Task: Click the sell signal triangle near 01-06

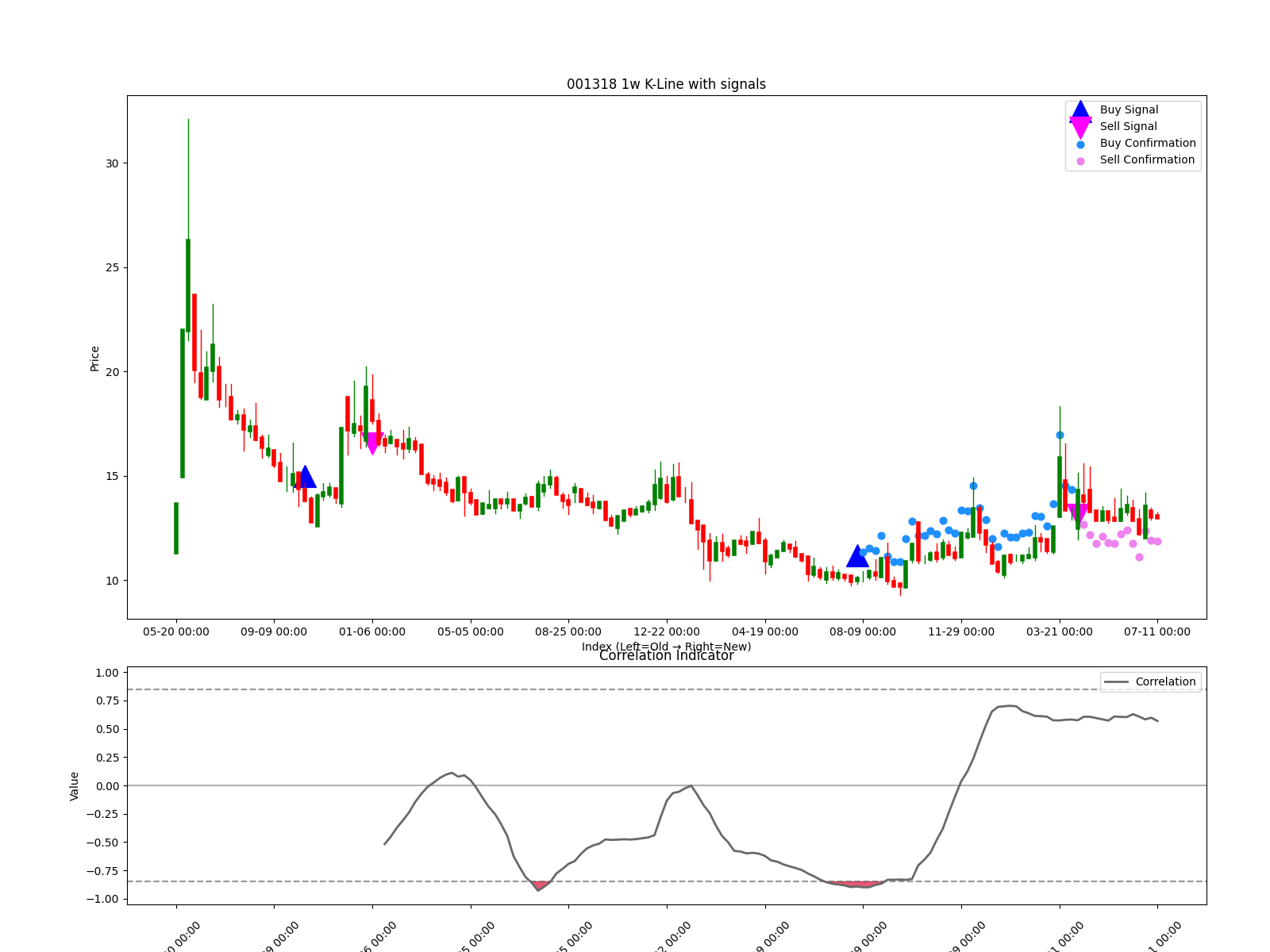Action: click(x=373, y=443)
